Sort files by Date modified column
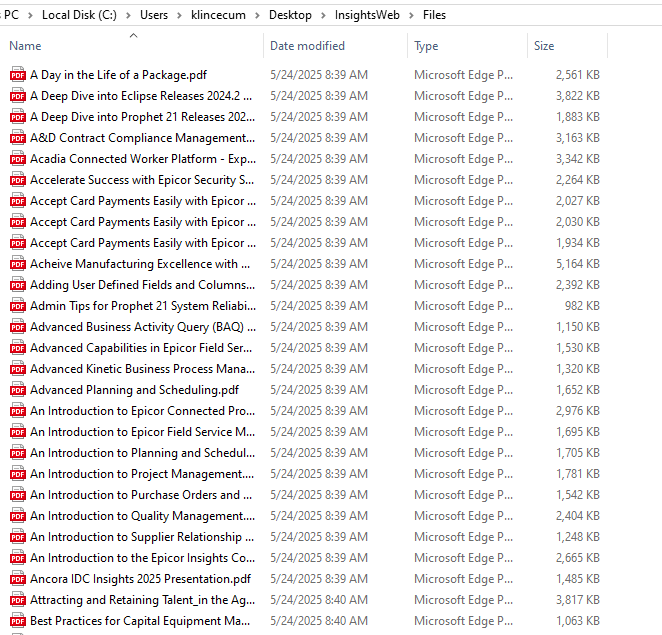The width and height of the screenshot is (662, 635). 307,46
